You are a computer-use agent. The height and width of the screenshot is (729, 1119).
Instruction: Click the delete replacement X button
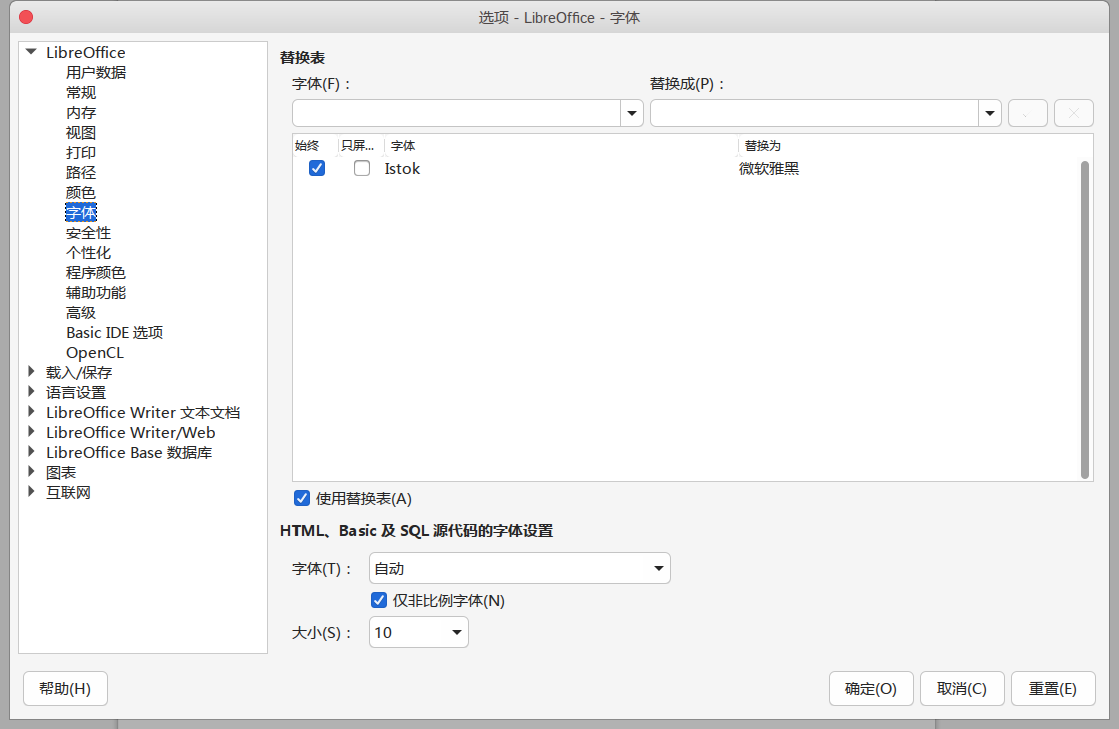pos(1073,113)
